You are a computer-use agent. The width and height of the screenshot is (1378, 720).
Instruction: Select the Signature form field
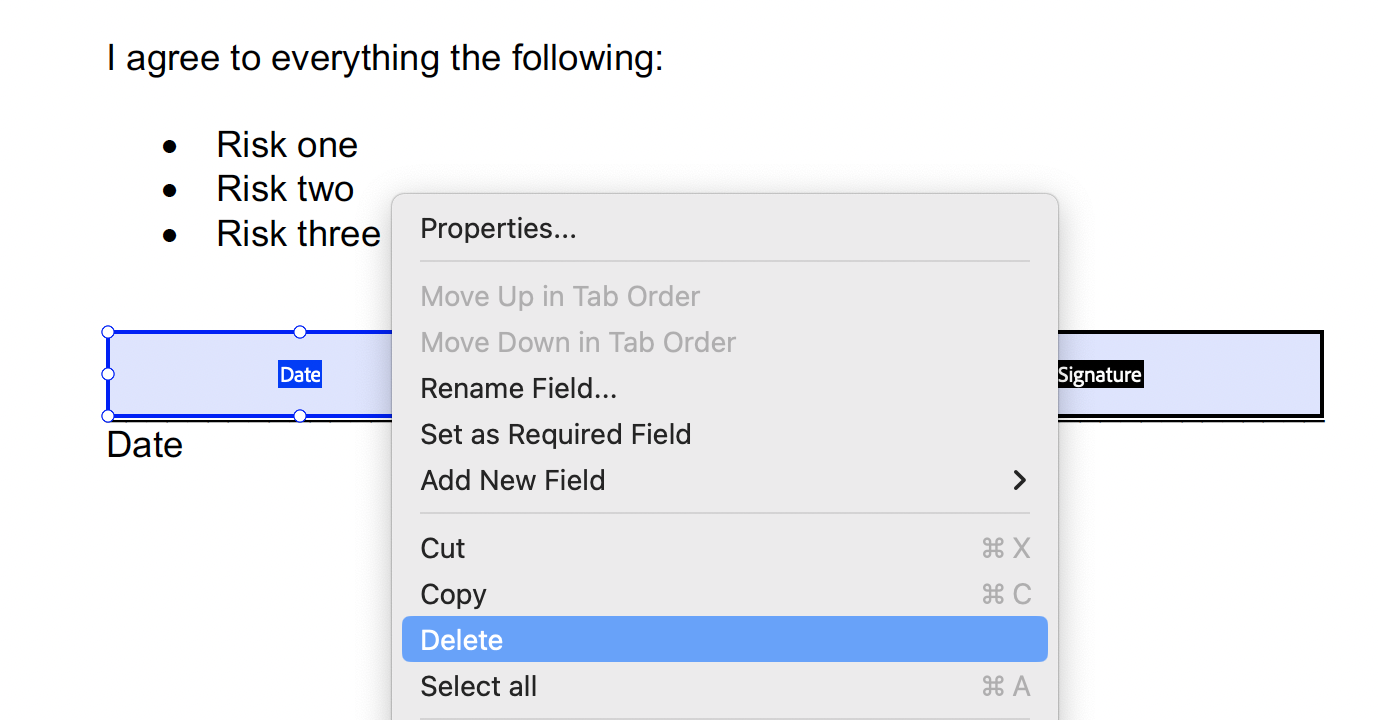[x=1190, y=375]
